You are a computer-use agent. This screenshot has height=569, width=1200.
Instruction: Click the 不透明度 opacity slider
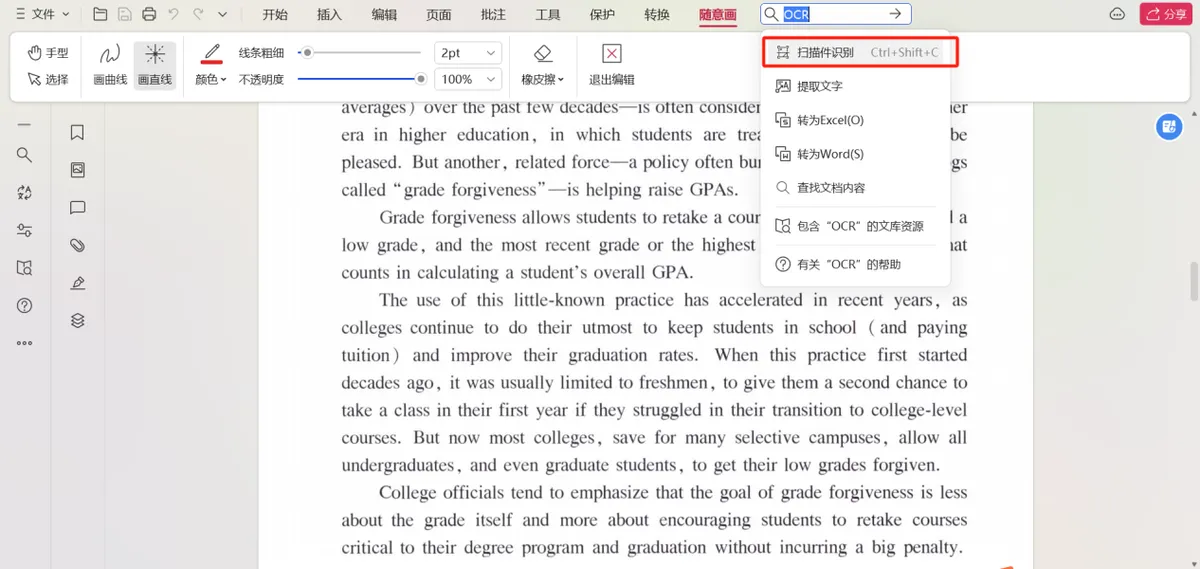pos(361,79)
